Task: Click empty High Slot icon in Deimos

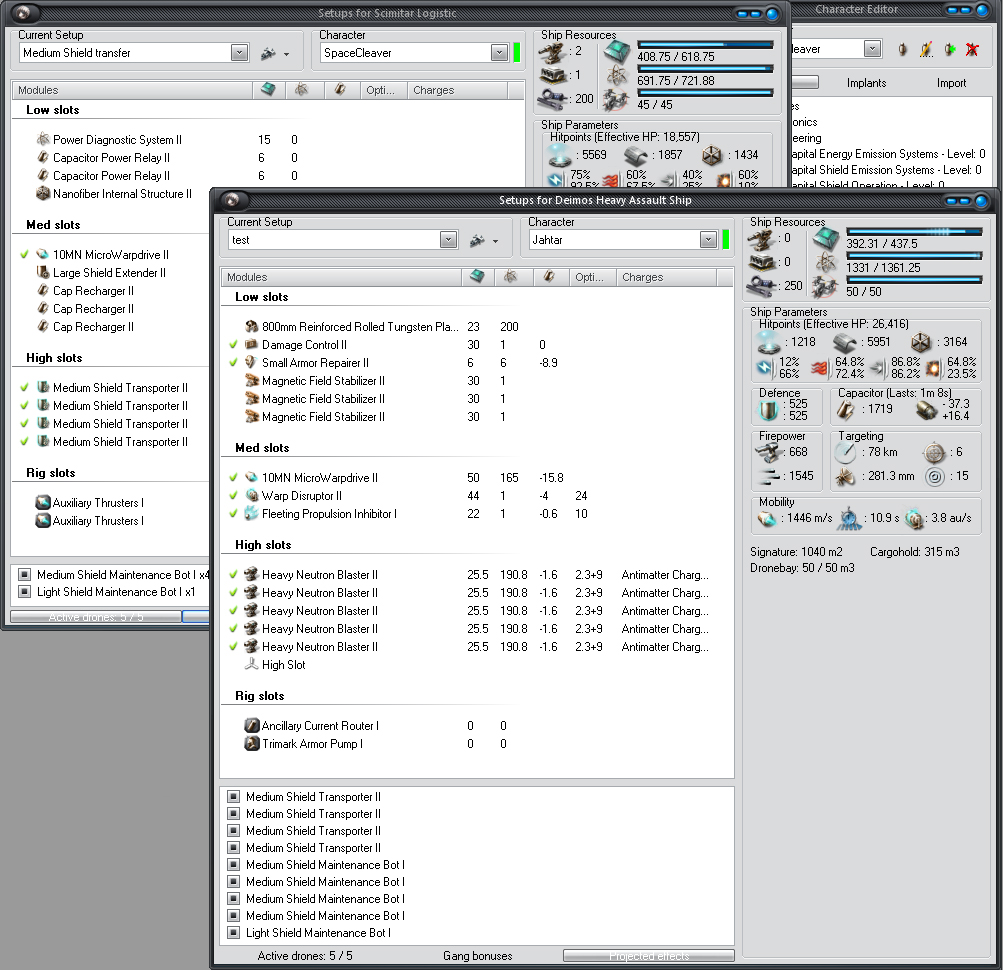Action: click(251, 665)
